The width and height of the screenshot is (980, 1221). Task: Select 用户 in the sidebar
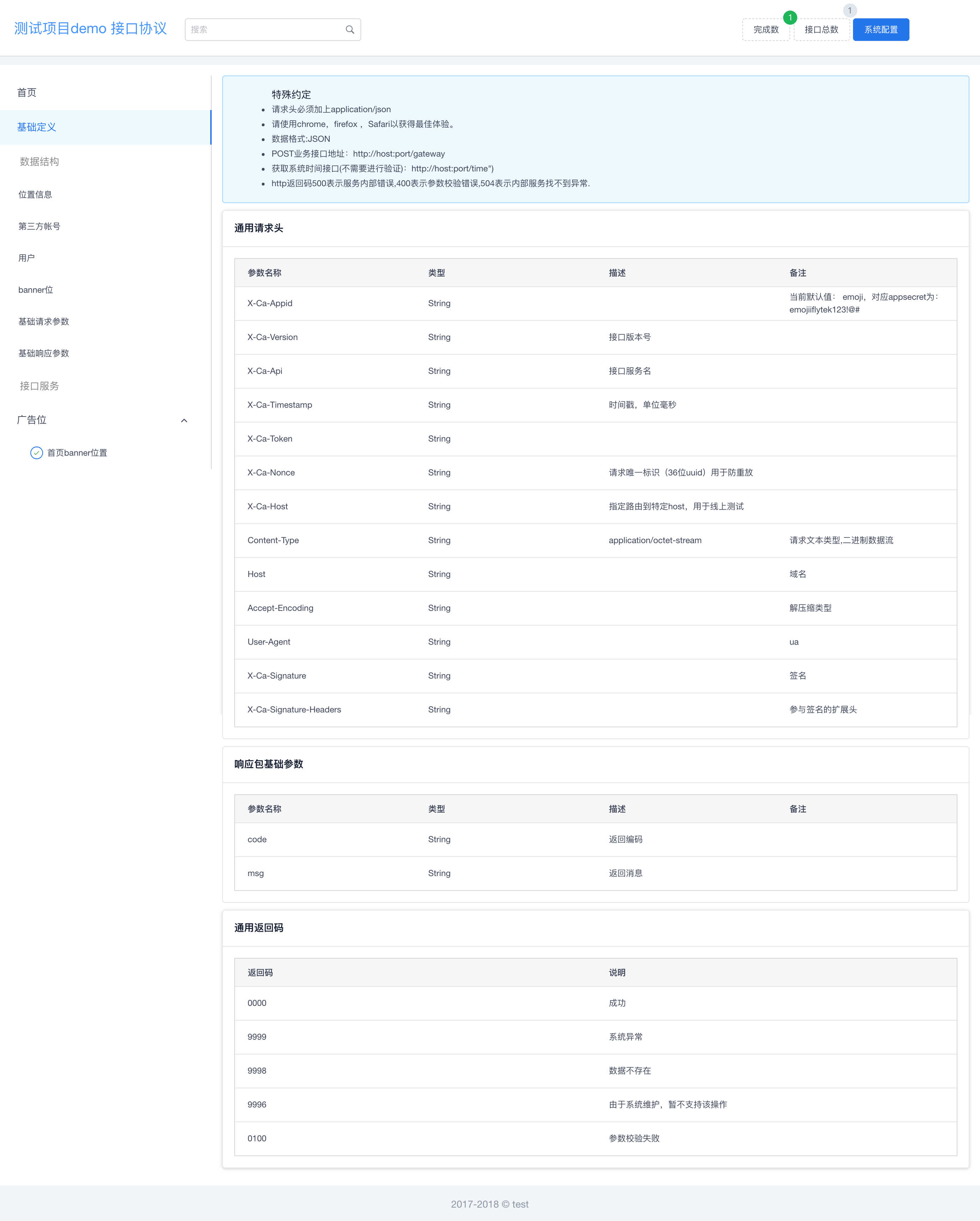(26, 258)
